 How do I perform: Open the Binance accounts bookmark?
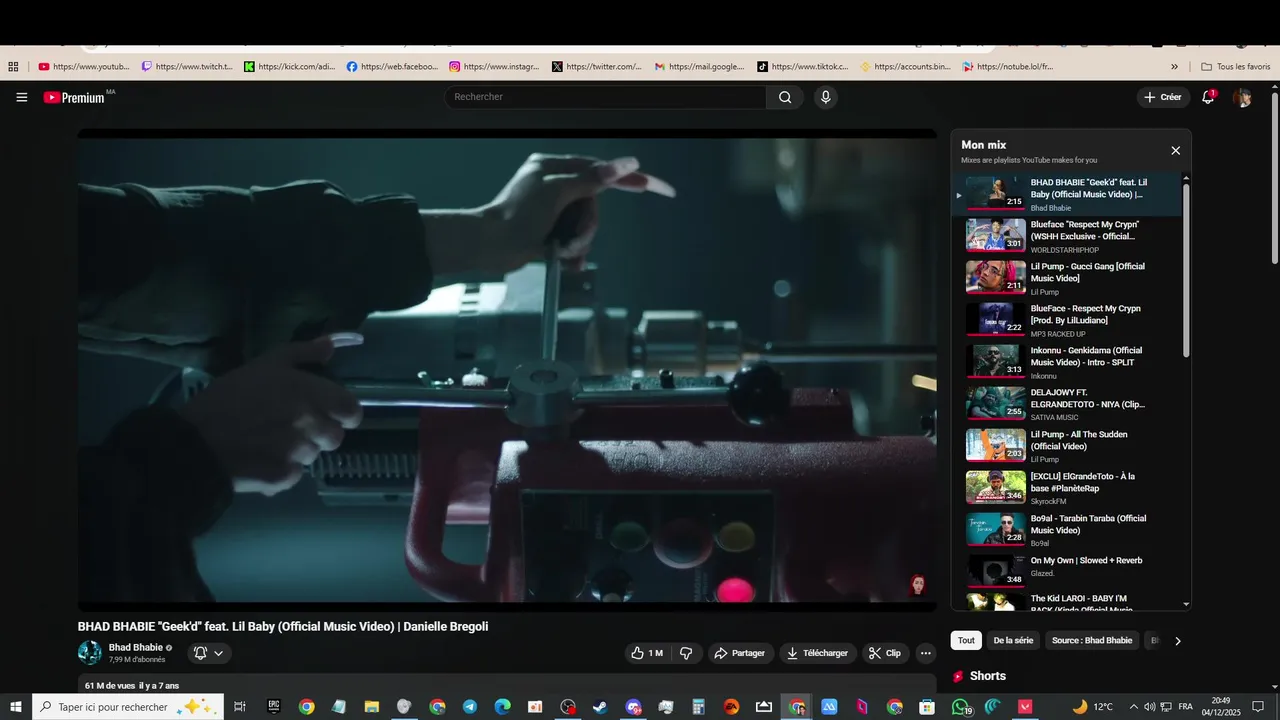click(x=906, y=67)
